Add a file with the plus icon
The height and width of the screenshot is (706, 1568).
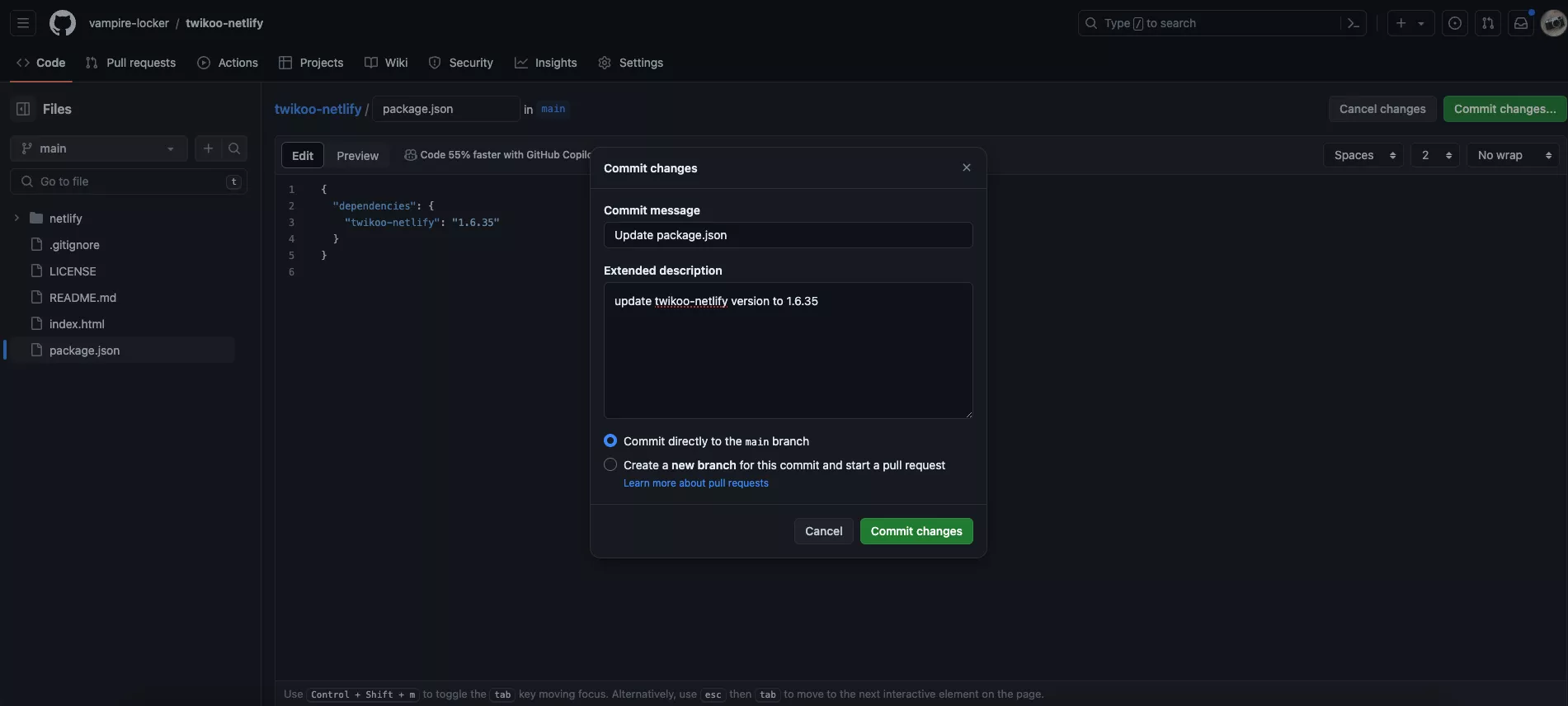(208, 148)
